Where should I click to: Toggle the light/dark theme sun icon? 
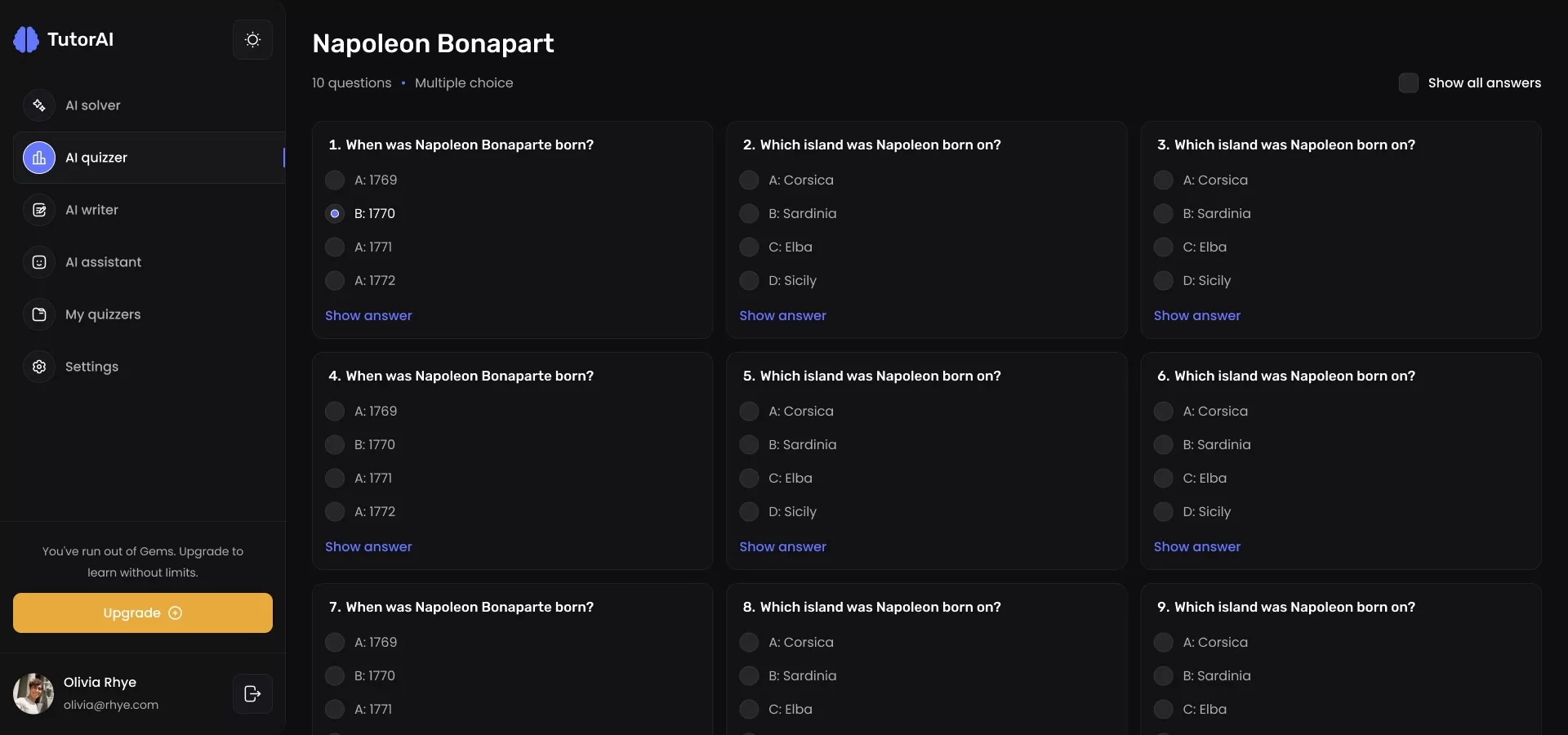(x=252, y=40)
